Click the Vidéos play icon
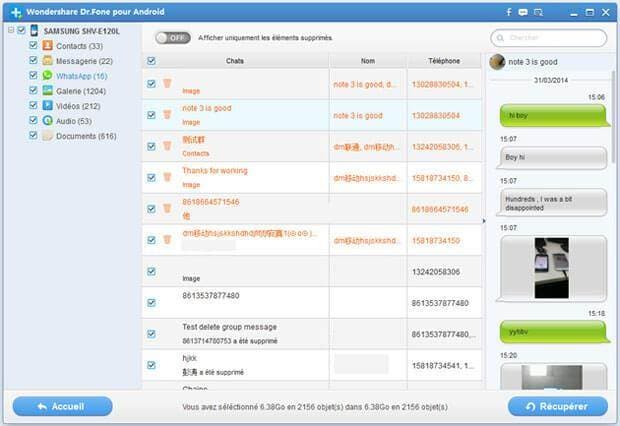The height and width of the screenshot is (426, 620). 47,105
